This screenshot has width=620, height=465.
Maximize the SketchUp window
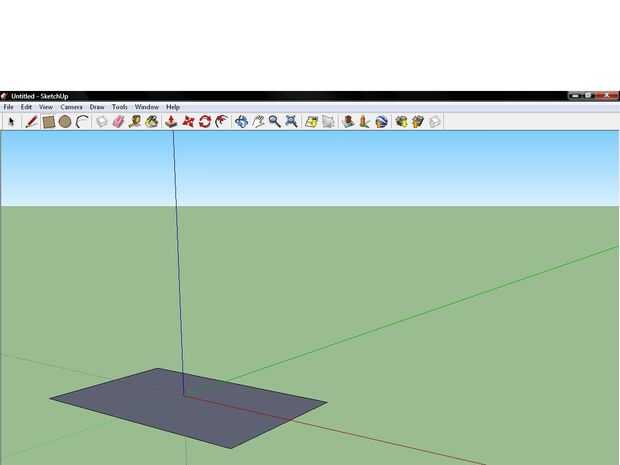pyautogui.click(x=588, y=96)
